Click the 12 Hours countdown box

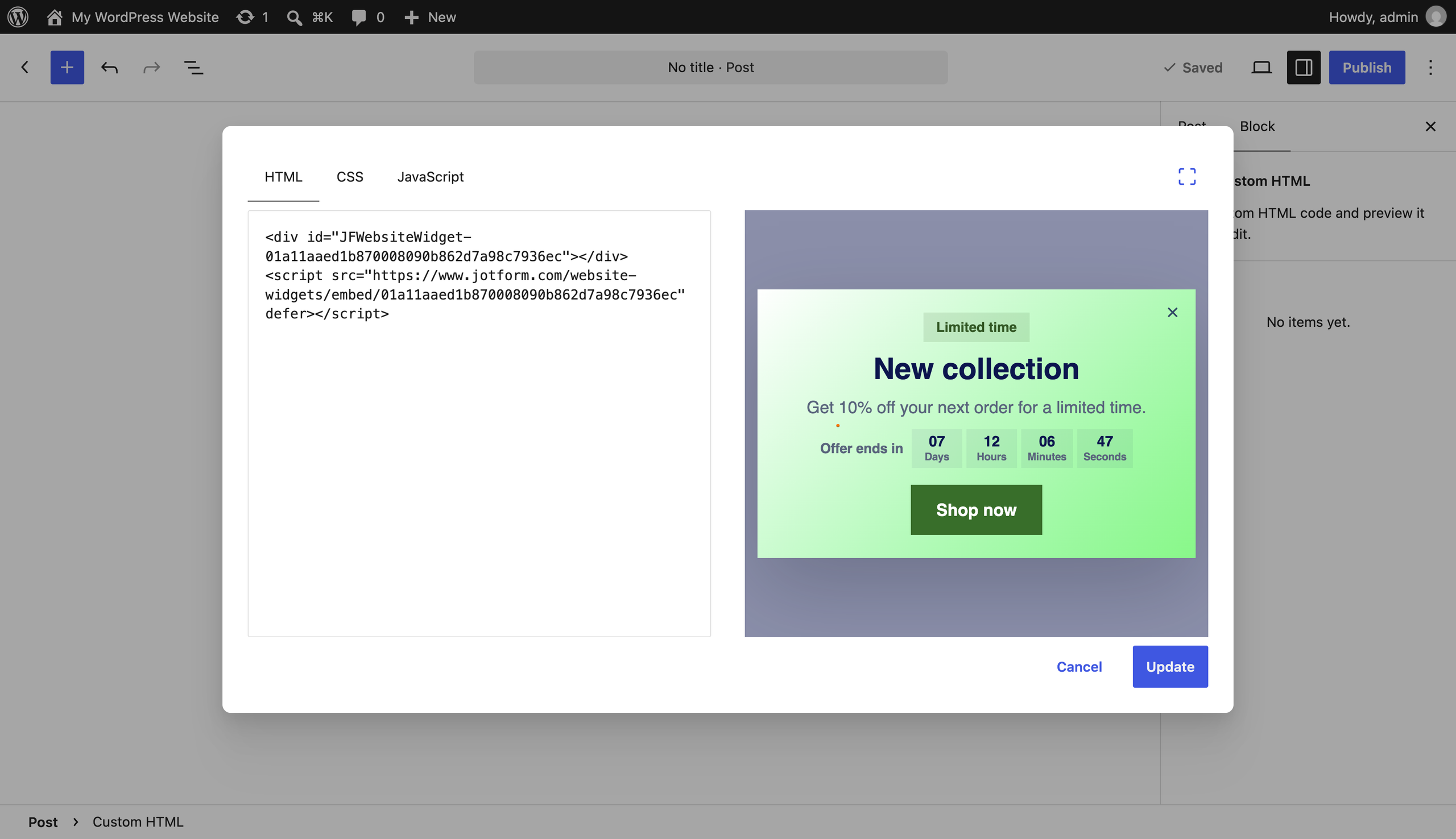[991, 448]
